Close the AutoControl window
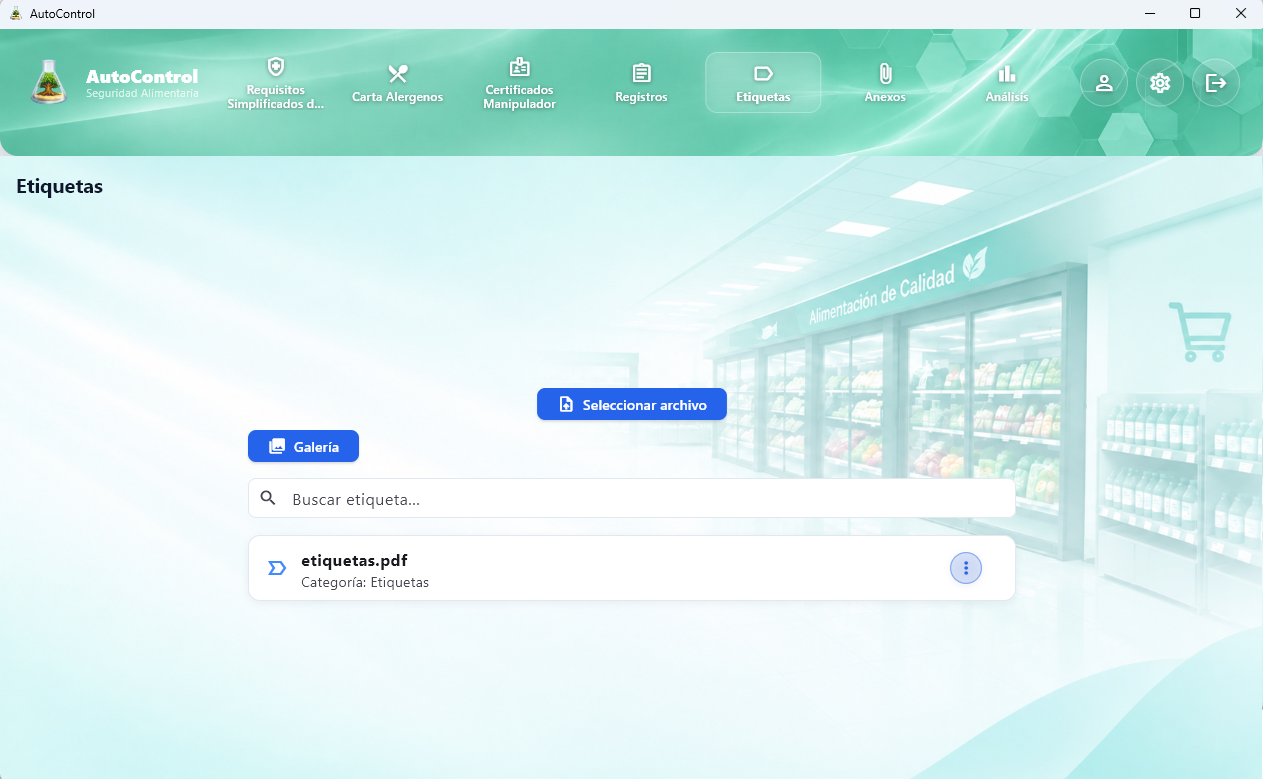 1240,13
